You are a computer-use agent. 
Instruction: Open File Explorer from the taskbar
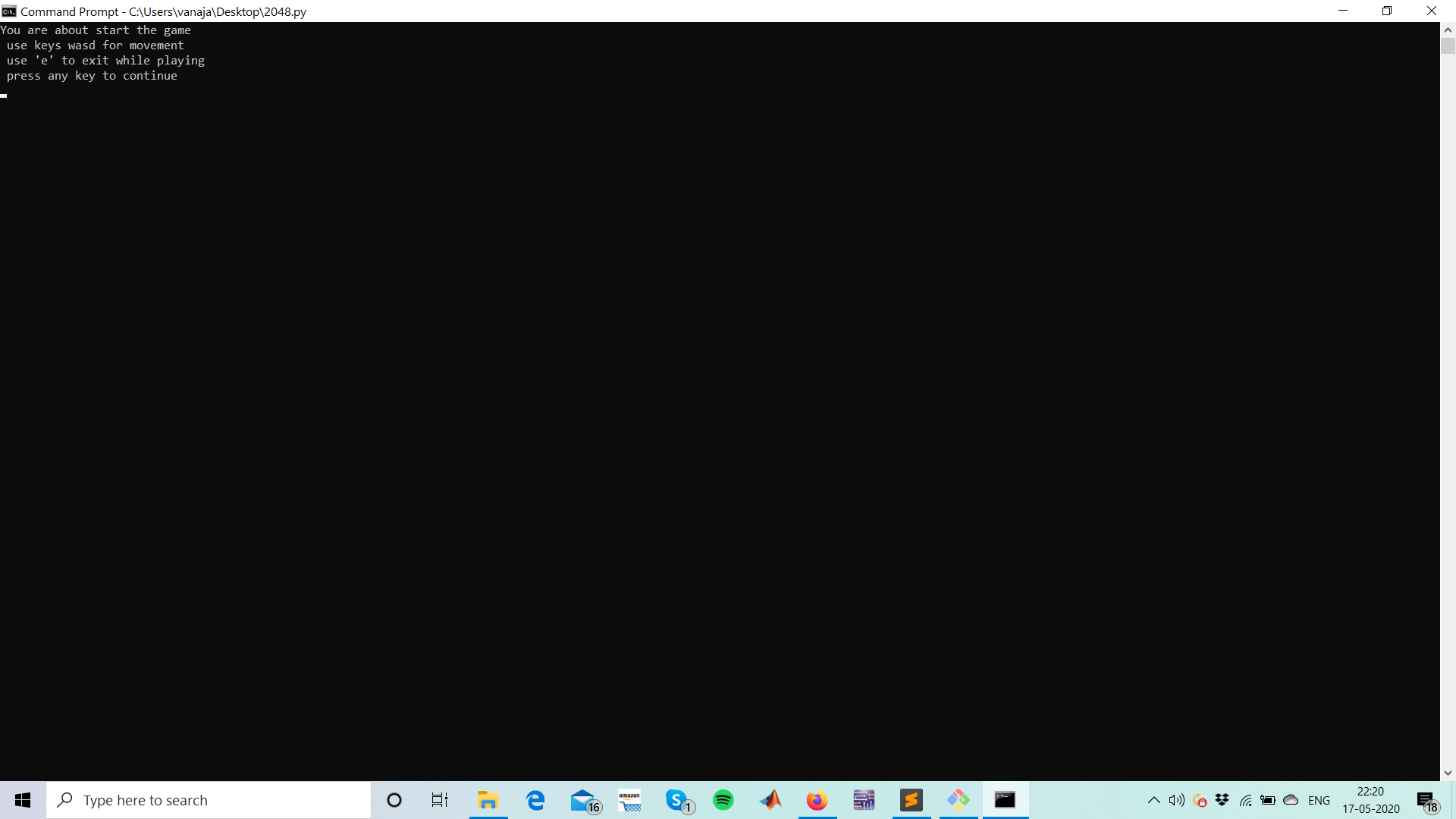(488, 800)
